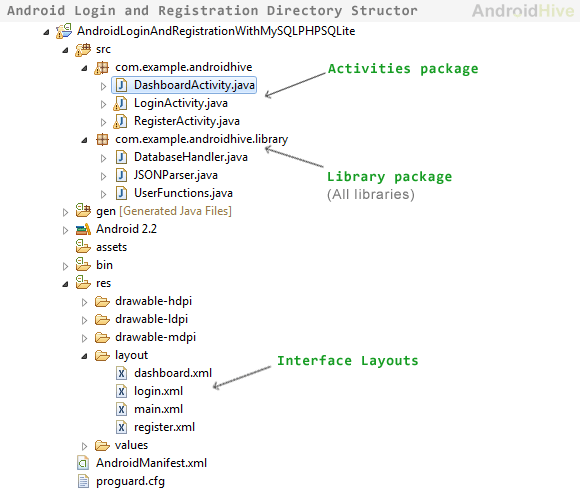Expand the drawable-hdpi folder
Screen dimensions: 580x491
pos(85,303)
